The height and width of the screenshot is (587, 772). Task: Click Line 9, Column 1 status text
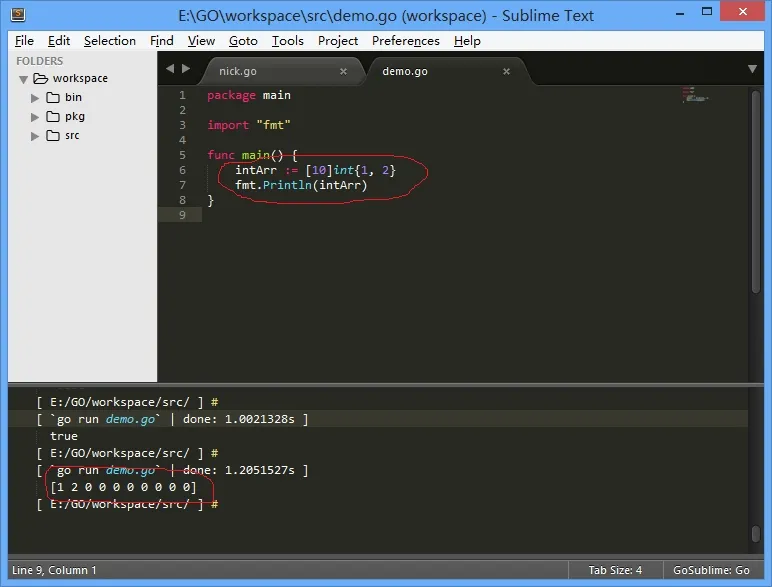[54, 570]
